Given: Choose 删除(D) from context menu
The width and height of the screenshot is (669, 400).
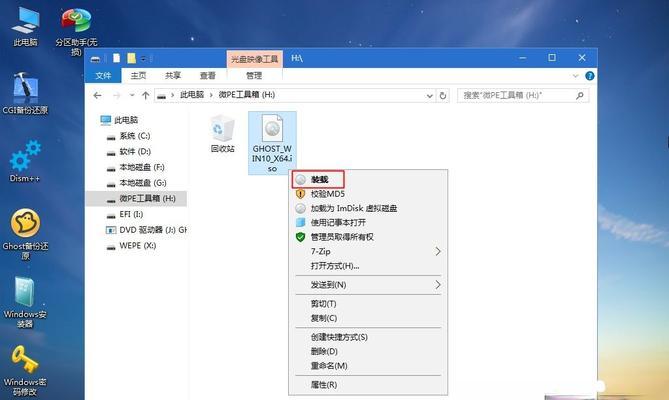Looking at the screenshot, I should pyautogui.click(x=368, y=351).
